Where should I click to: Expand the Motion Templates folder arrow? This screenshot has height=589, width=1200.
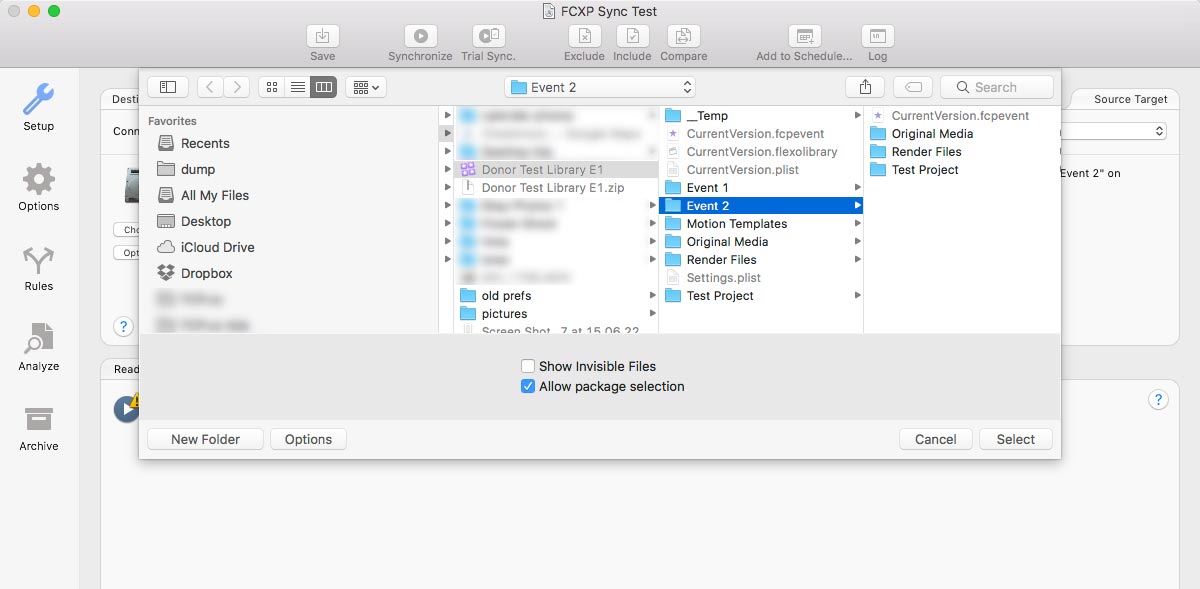click(x=857, y=224)
